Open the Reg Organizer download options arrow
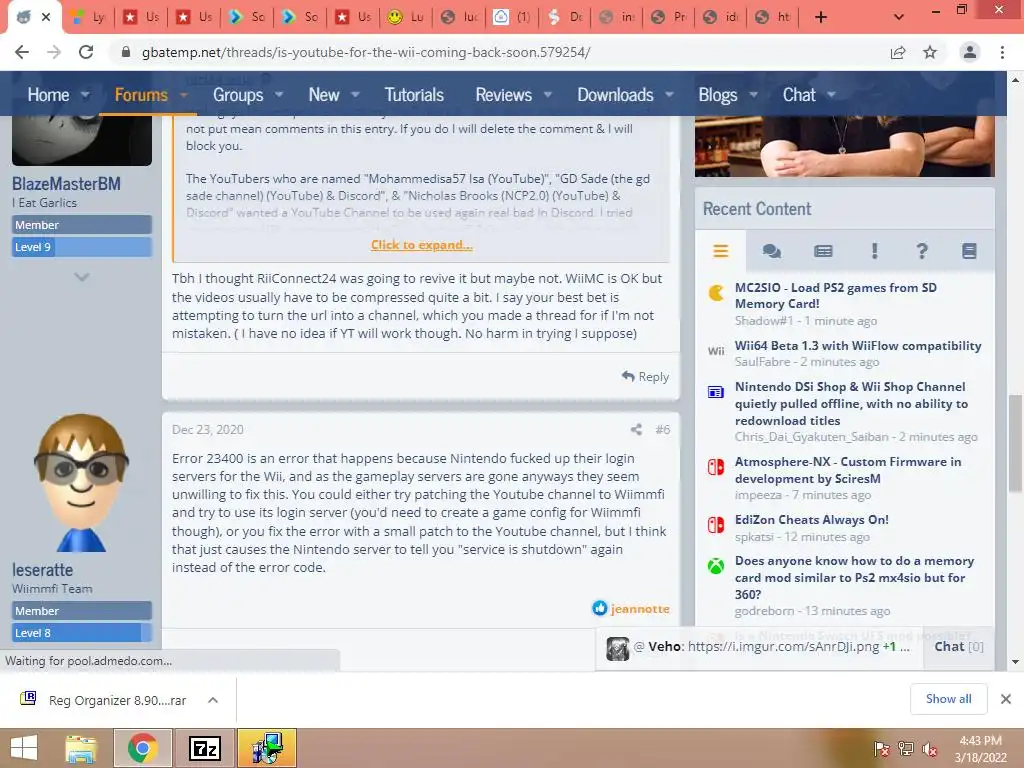This screenshot has width=1024, height=768. [x=212, y=700]
